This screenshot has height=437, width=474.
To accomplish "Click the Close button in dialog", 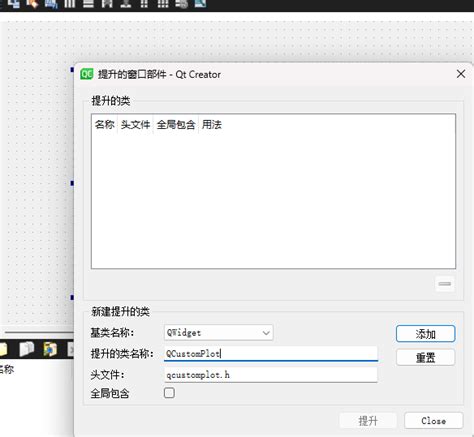I will pyautogui.click(x=433, y=421).
